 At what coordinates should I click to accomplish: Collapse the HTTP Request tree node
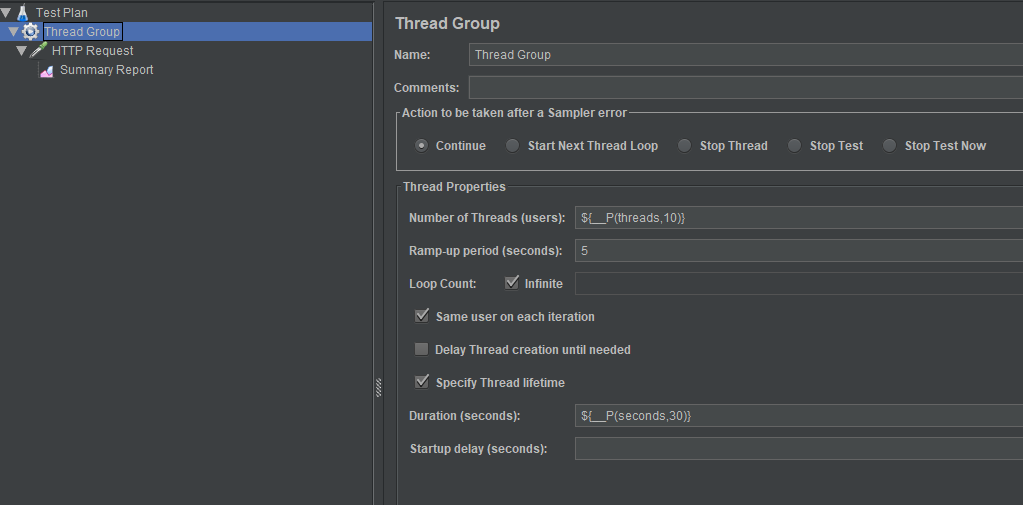click(22, 51)
